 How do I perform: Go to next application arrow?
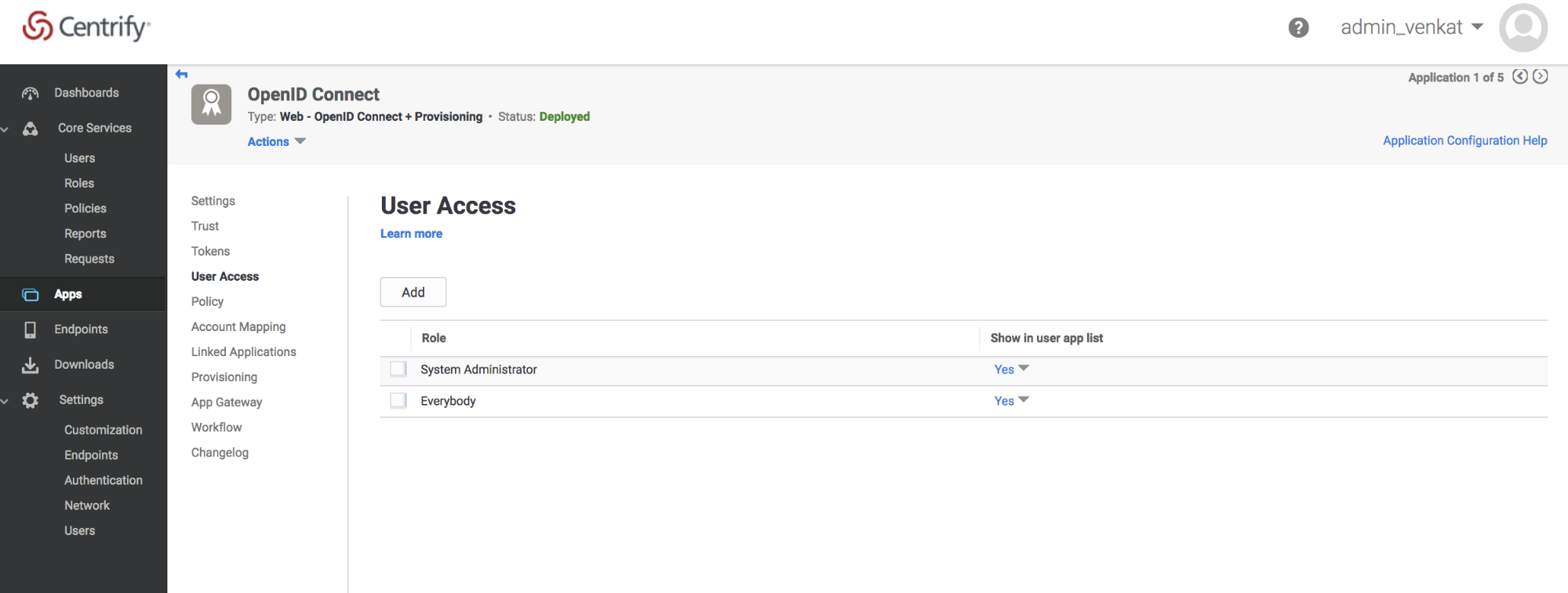1541,76
